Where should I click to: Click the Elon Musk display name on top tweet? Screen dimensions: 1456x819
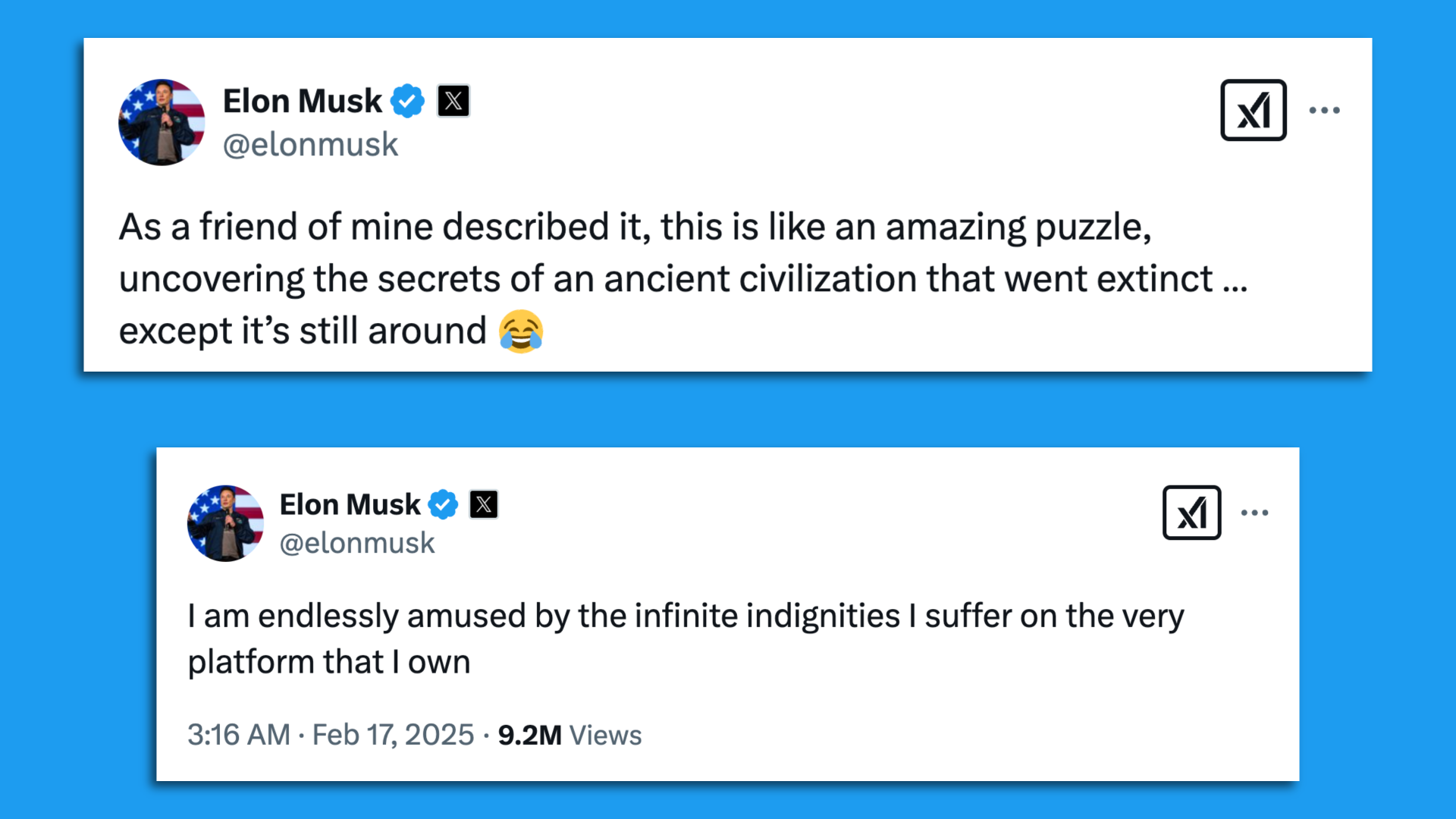(x=303, y=99)
